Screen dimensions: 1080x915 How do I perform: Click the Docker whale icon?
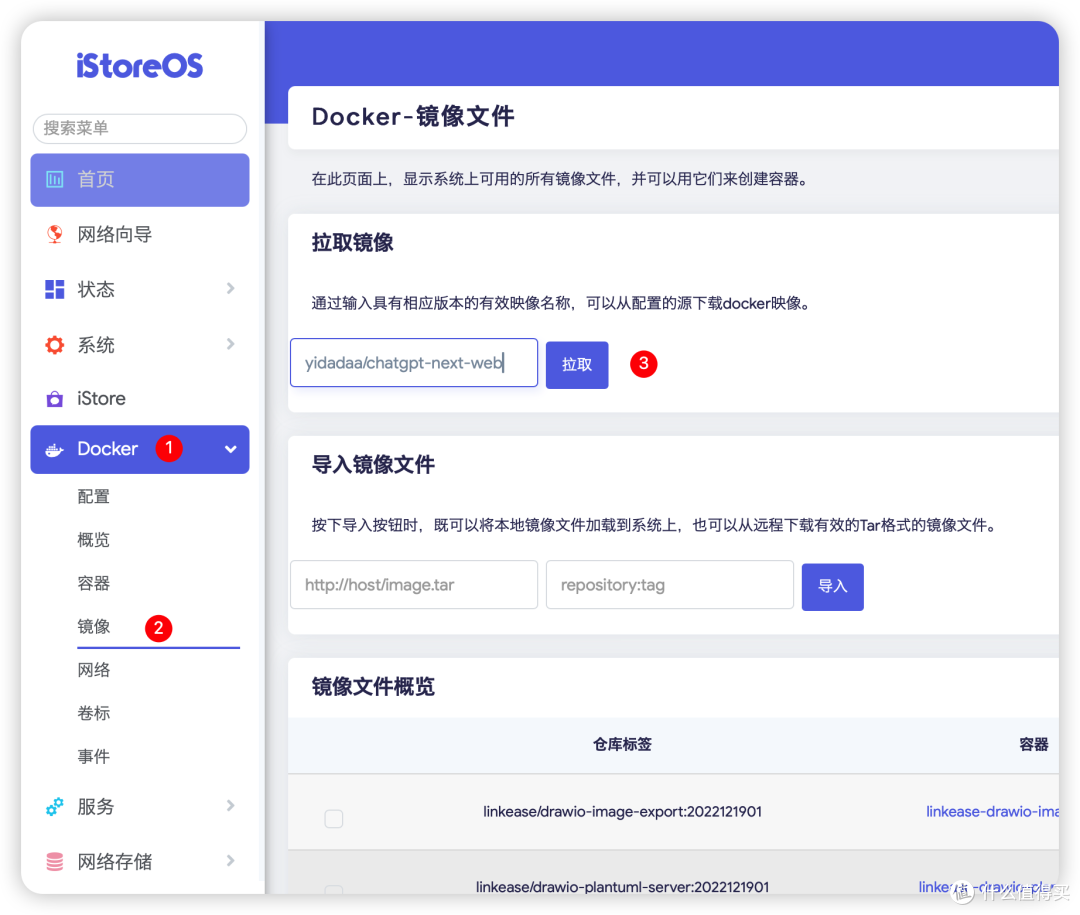click(x=54, y=450)
